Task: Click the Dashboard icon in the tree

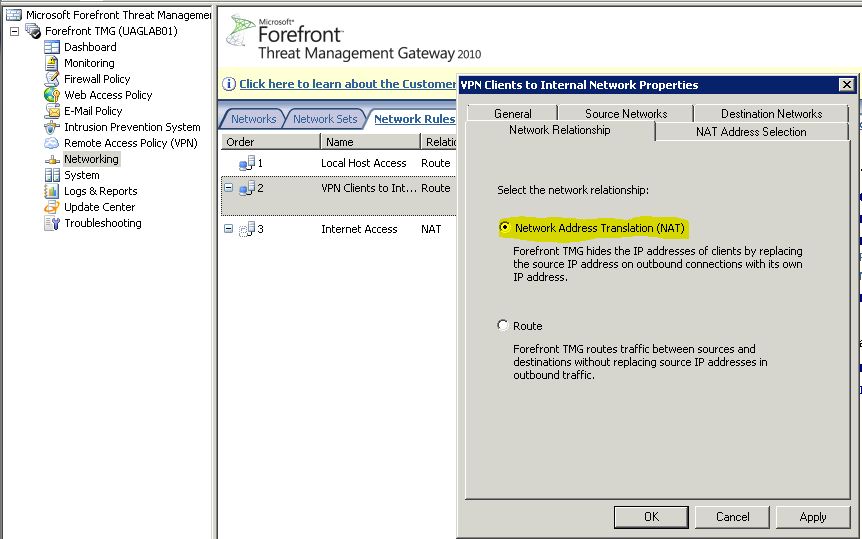Action: coord(52,47)
